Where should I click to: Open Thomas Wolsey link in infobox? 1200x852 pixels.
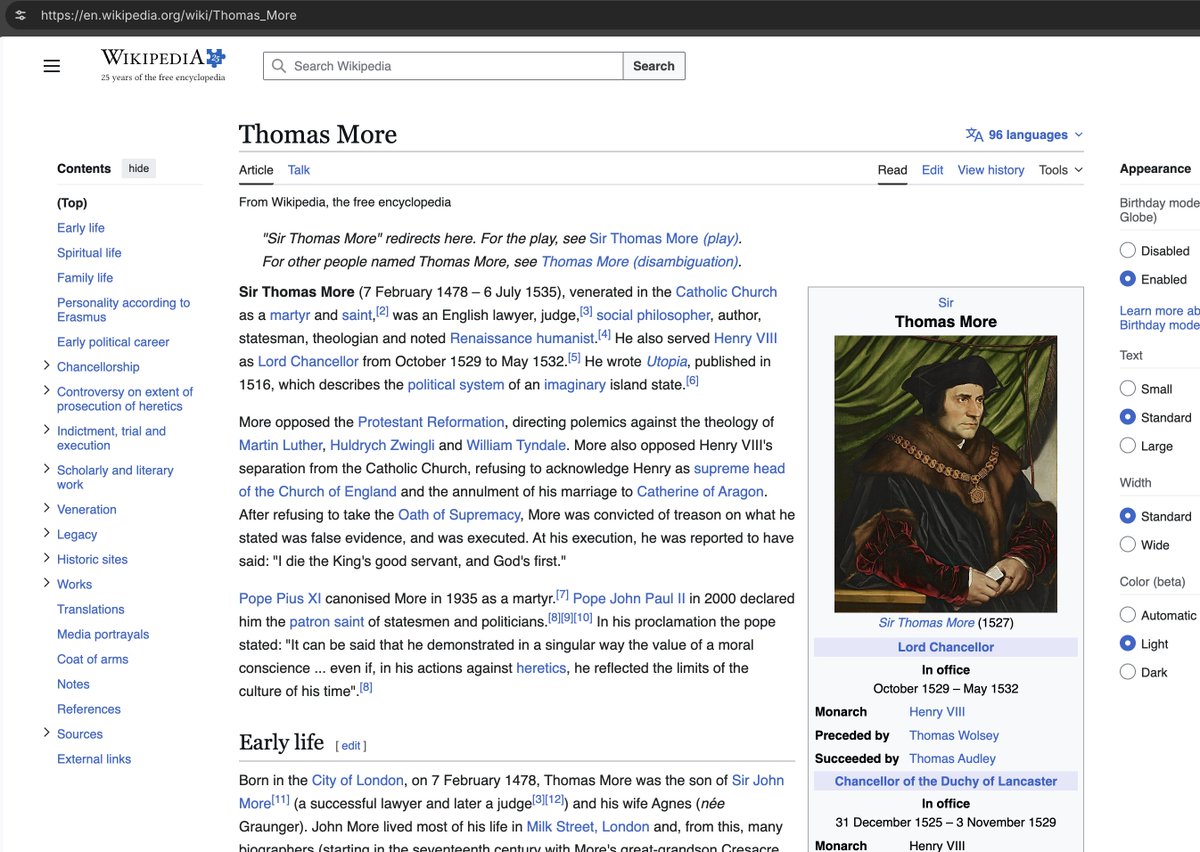[x=954, y=735]
